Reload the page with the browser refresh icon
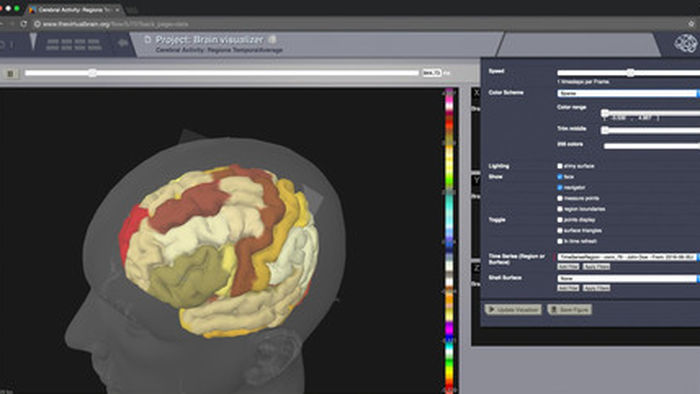This screenshot has width=700, height=394. 23,24
